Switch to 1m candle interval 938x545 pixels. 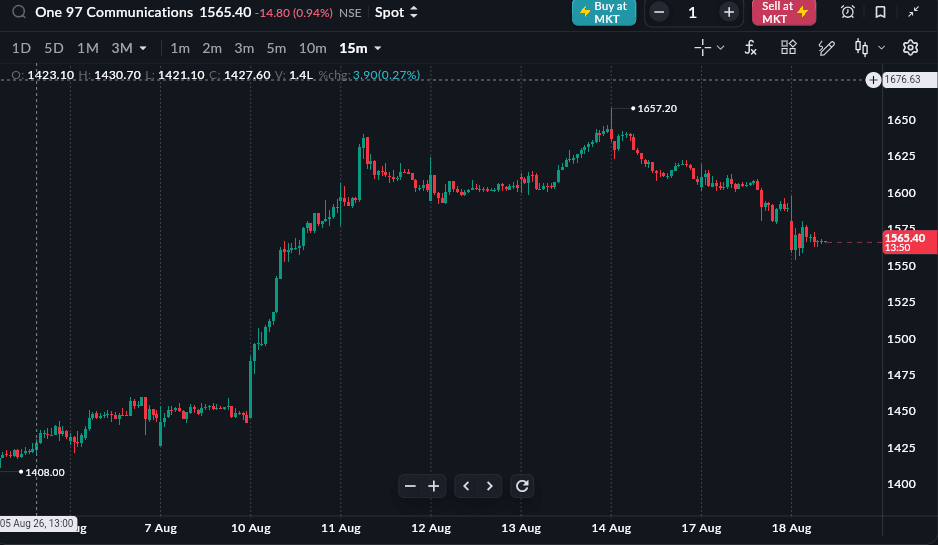[x=180, y=48]
